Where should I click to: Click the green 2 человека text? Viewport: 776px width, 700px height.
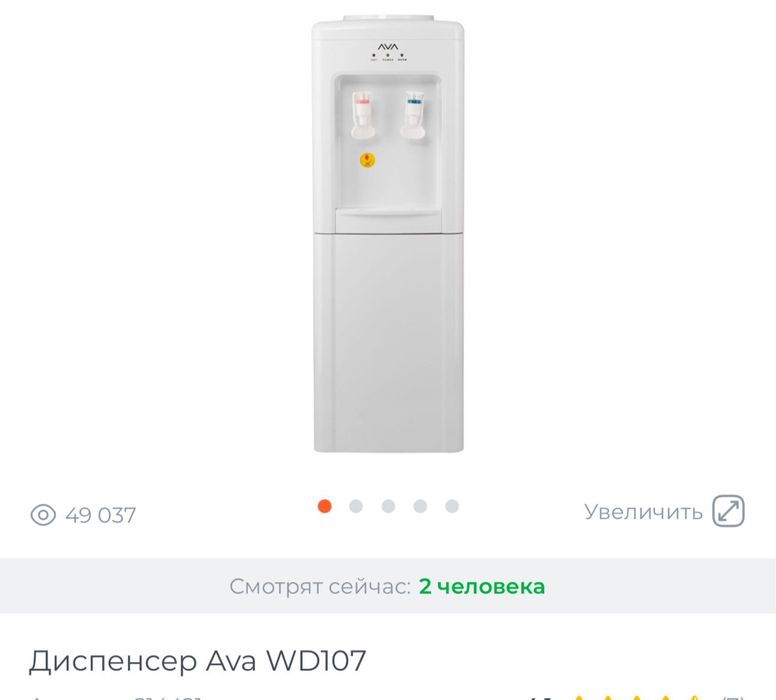click(482, 586)
